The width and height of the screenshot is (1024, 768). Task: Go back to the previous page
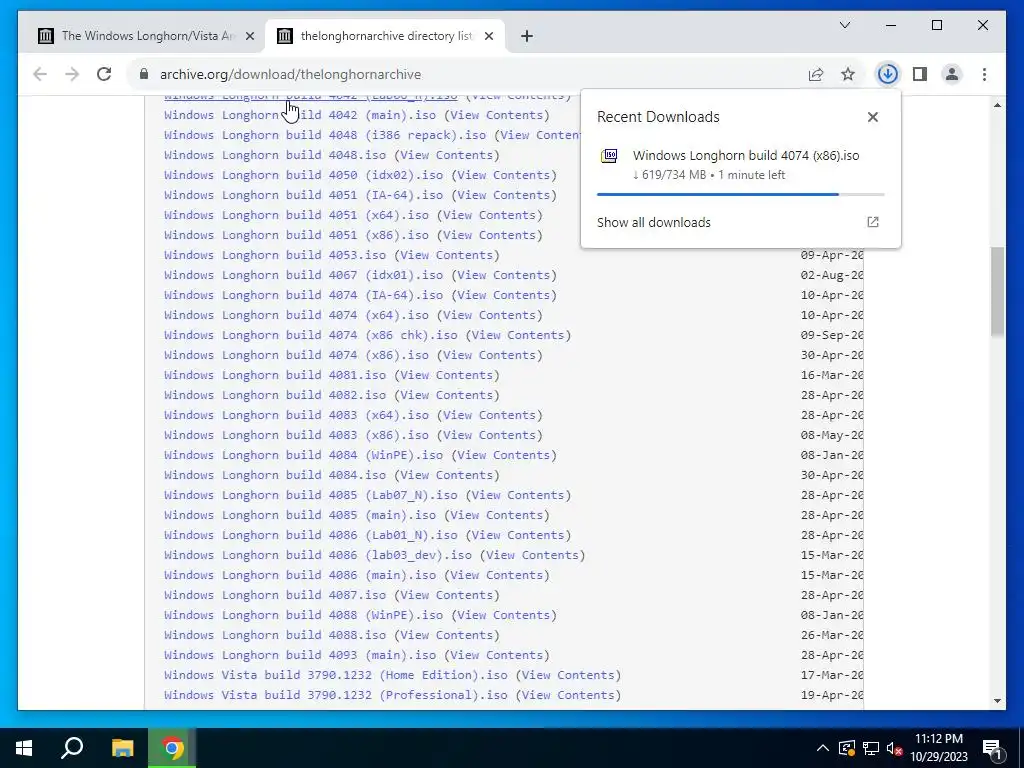40,74
